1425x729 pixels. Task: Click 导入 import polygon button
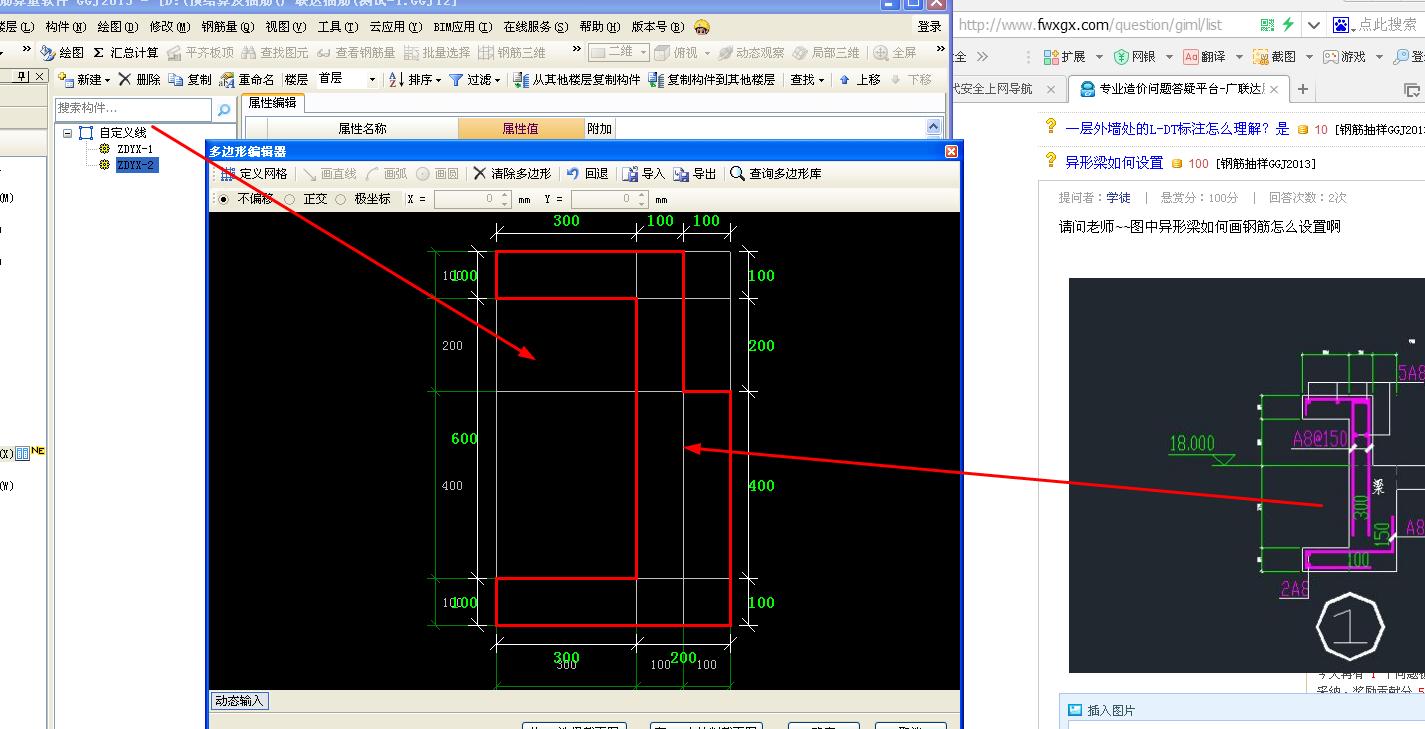point(644,173)
